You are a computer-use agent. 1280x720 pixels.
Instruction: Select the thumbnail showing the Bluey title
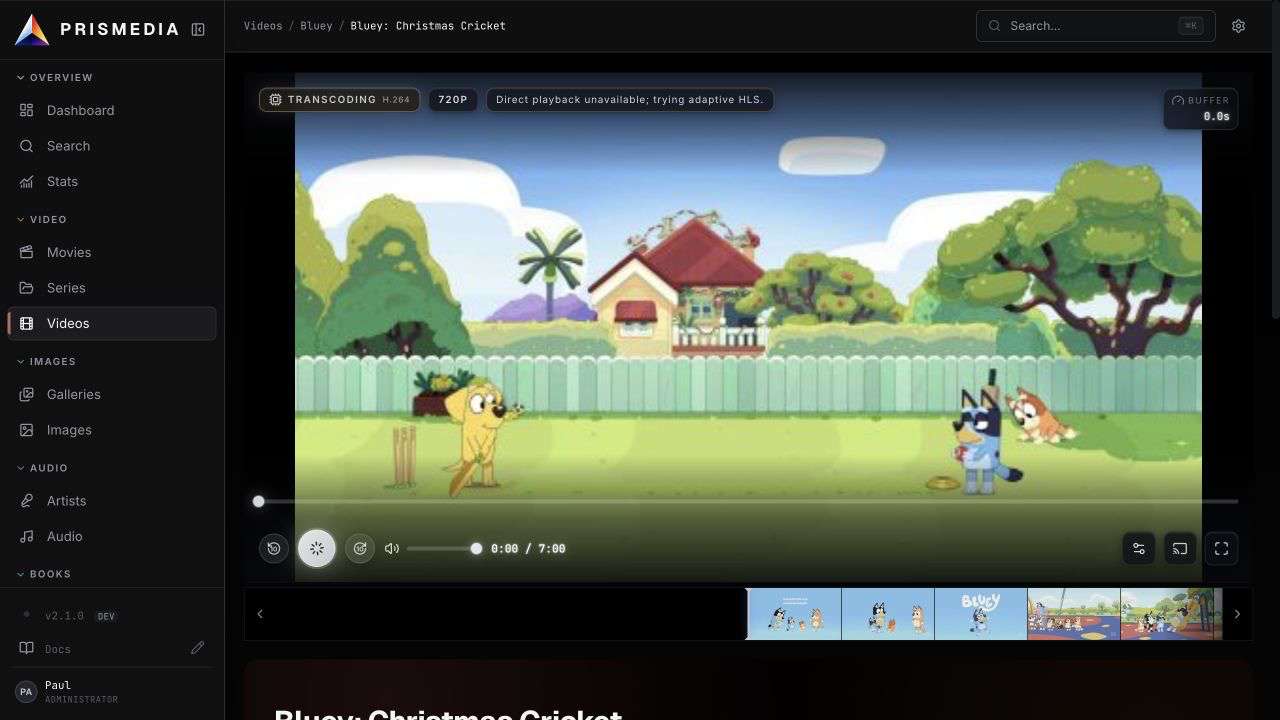click(980, 614)
